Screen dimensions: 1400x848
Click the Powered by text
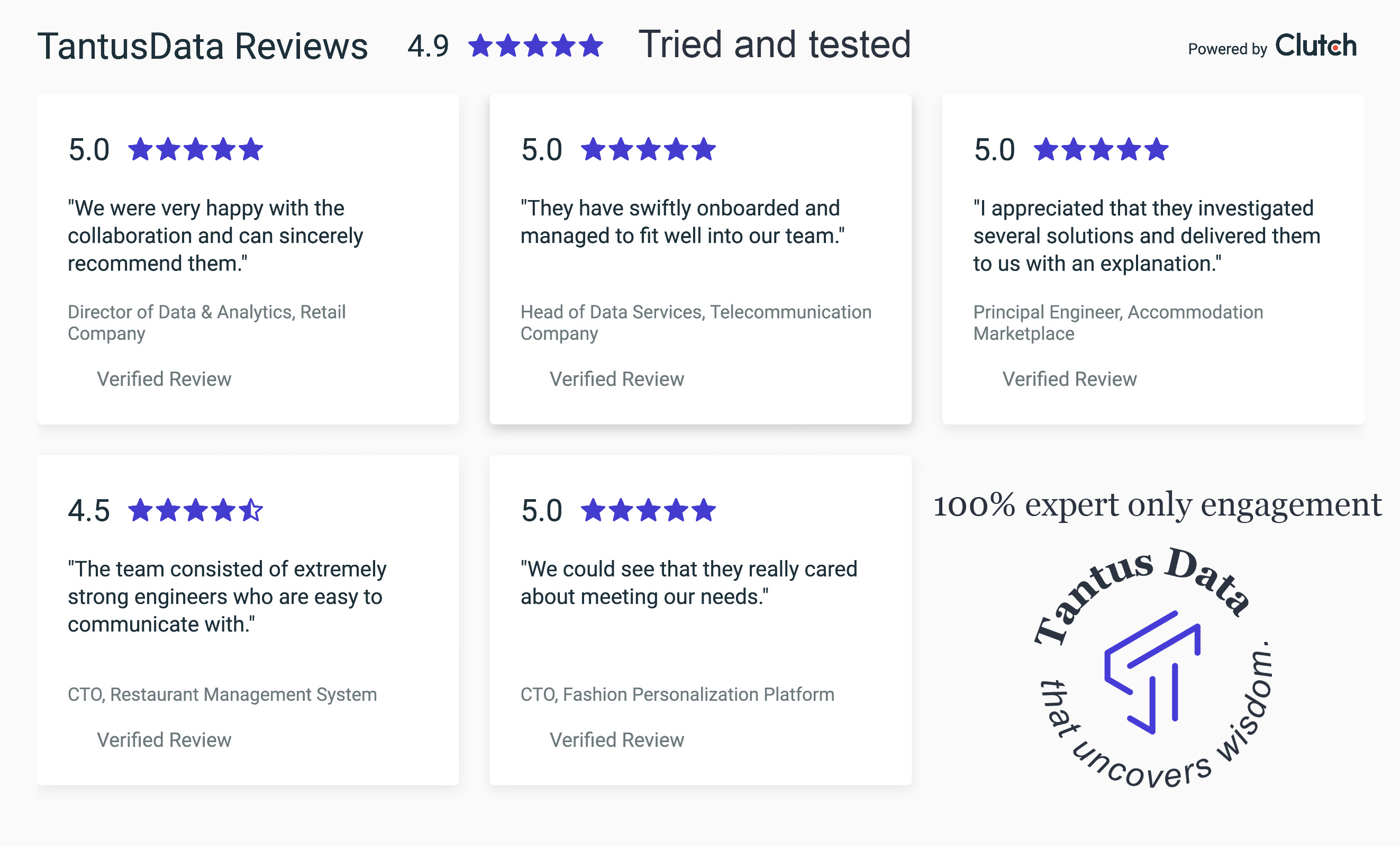coord(1228,49)
